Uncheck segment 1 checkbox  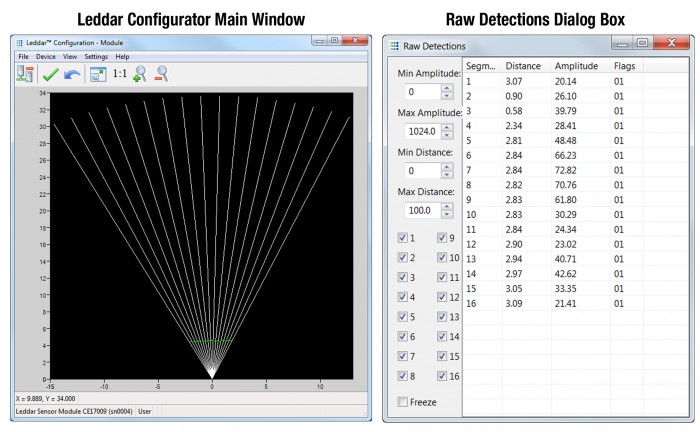click(403, 238)
